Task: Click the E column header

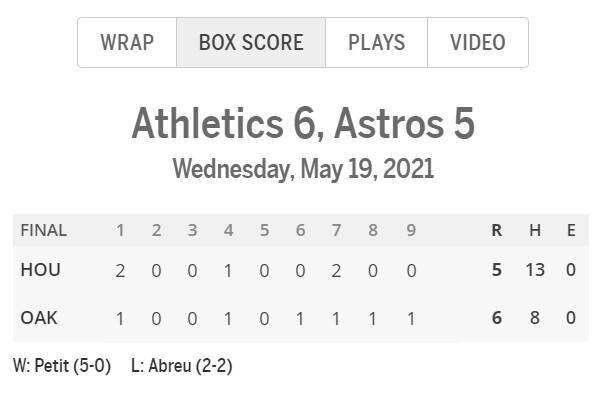Action: 571,230
